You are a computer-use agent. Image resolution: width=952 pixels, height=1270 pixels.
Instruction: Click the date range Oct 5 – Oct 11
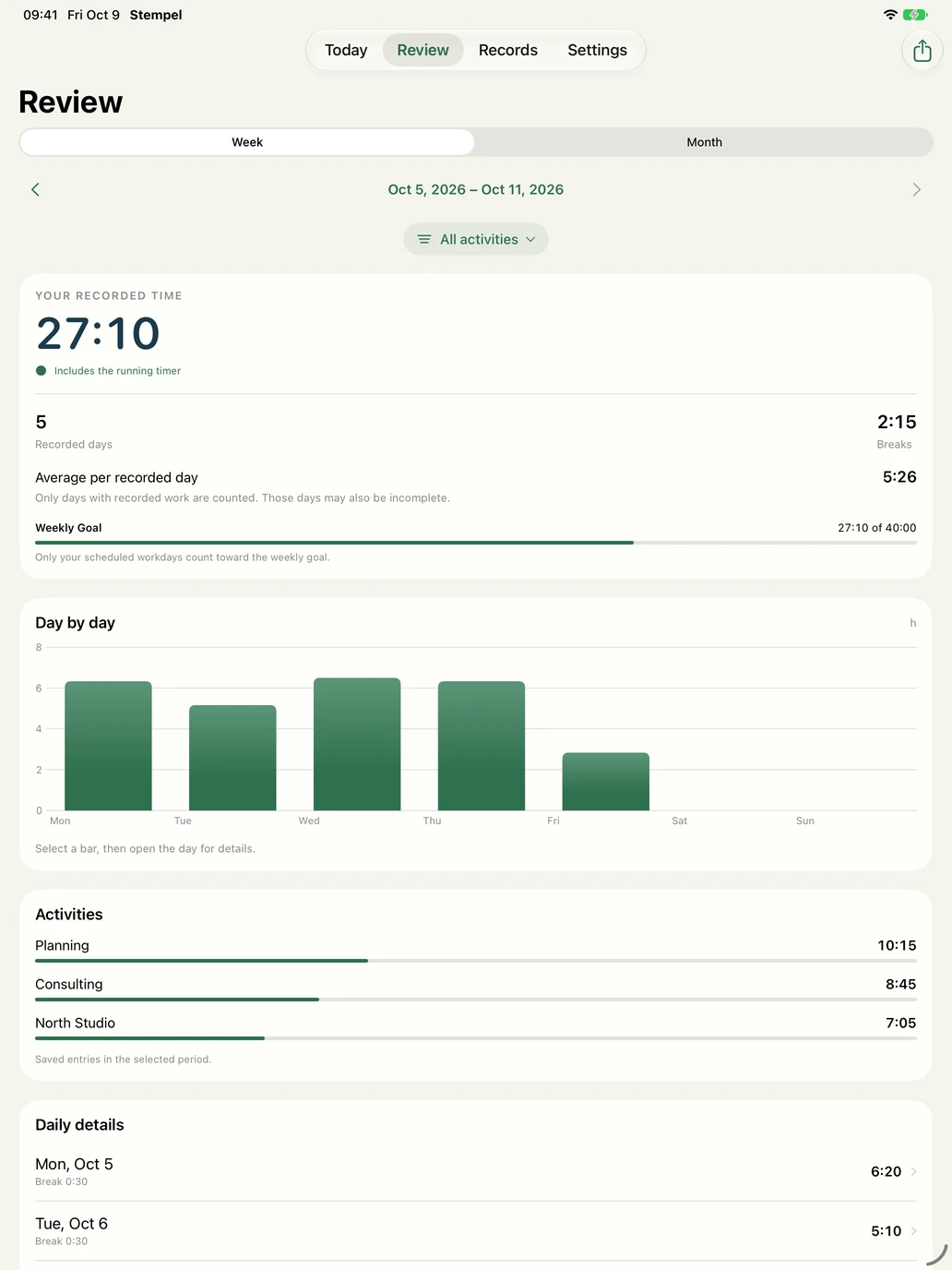click(476, 189)
